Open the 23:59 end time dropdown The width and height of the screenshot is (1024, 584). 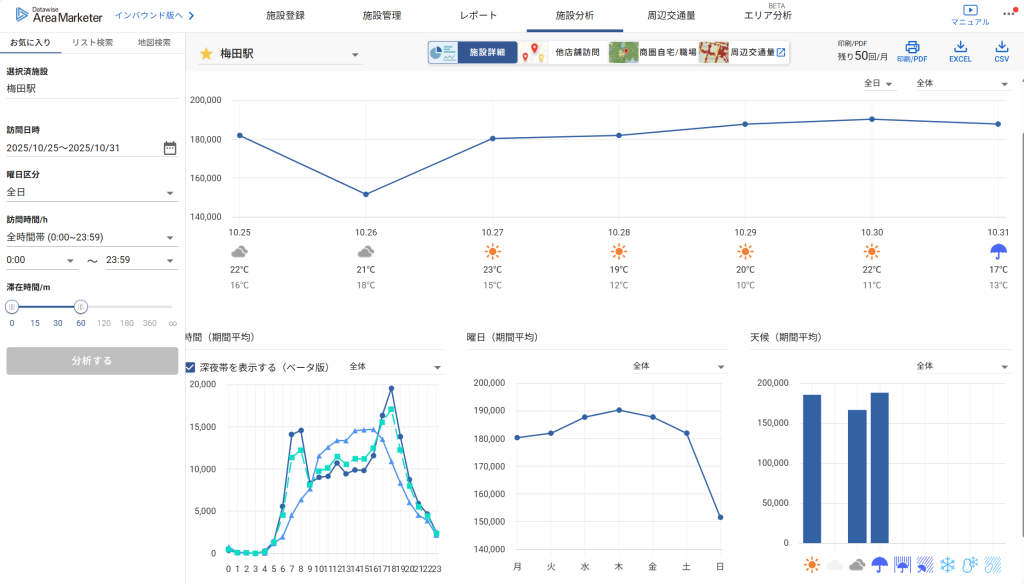(x=170, y=261)
